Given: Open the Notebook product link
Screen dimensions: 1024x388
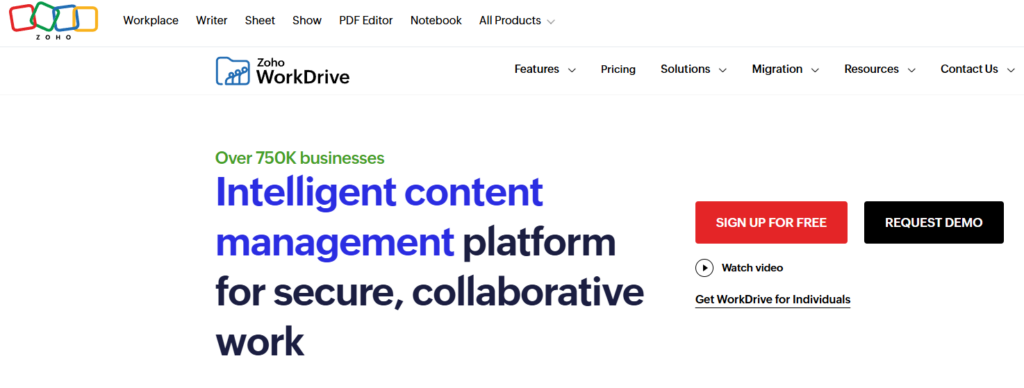Looking at the screenshot, I should coord(436,20).
